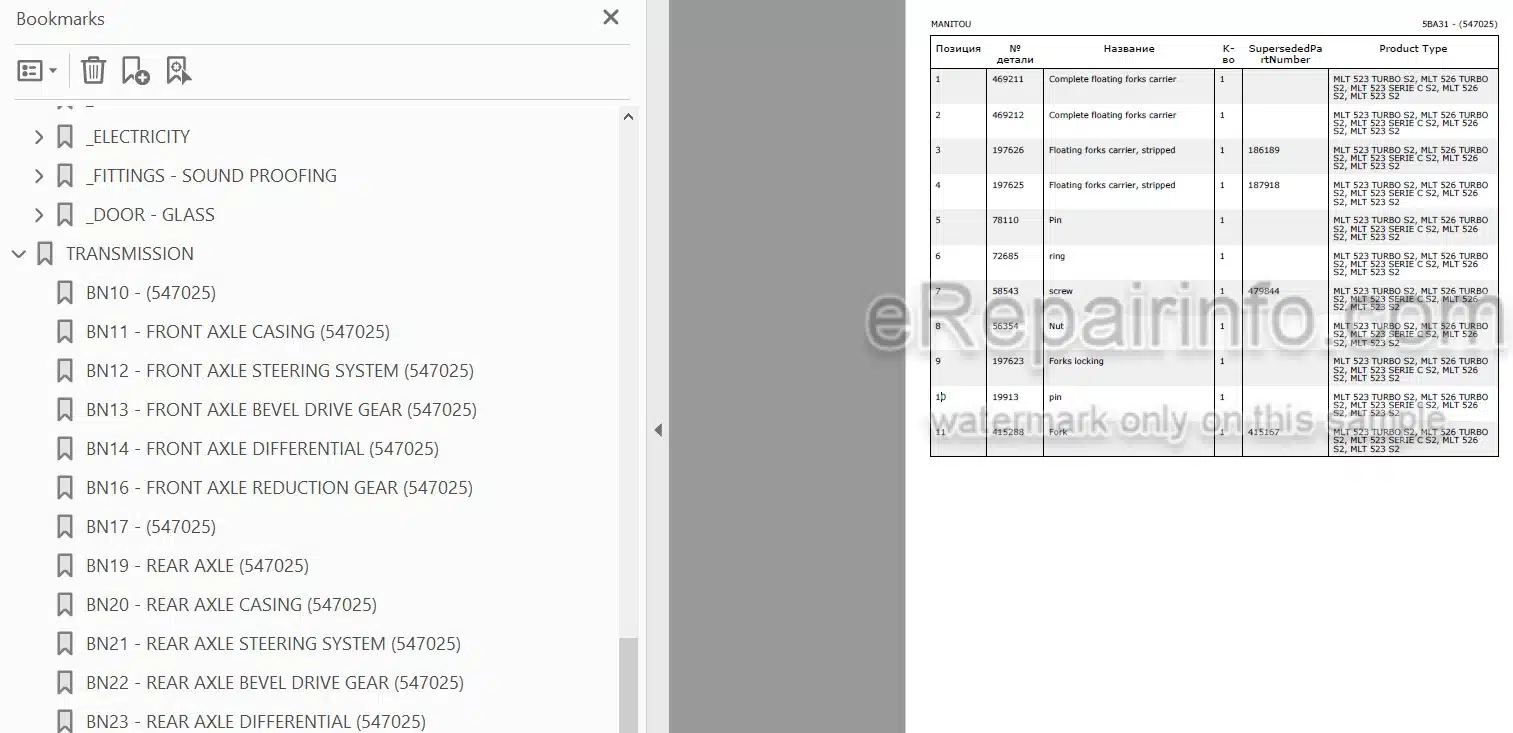This screenshot has height=733, width=1513.
Task: Click part number 469211 cell
Action: pos(1007,79)
